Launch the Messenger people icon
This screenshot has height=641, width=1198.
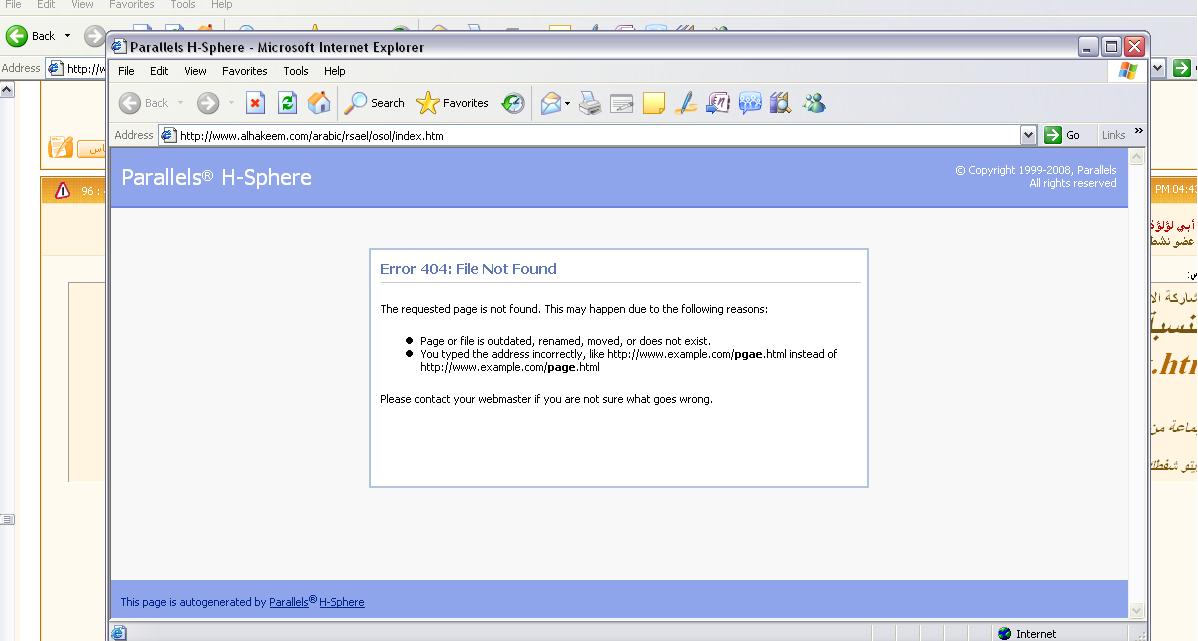pos(814,103)
